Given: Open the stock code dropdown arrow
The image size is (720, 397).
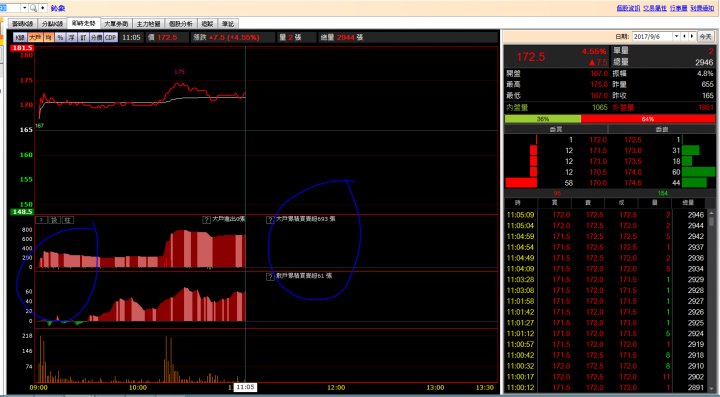Looking at the screenshot, I should coord(25,8).
